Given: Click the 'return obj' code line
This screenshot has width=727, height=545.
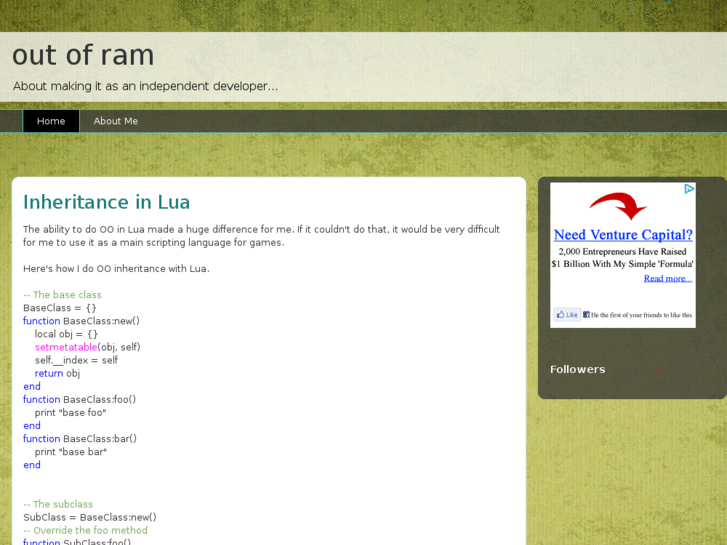Looking at the screenshot, I should (57, 373).
